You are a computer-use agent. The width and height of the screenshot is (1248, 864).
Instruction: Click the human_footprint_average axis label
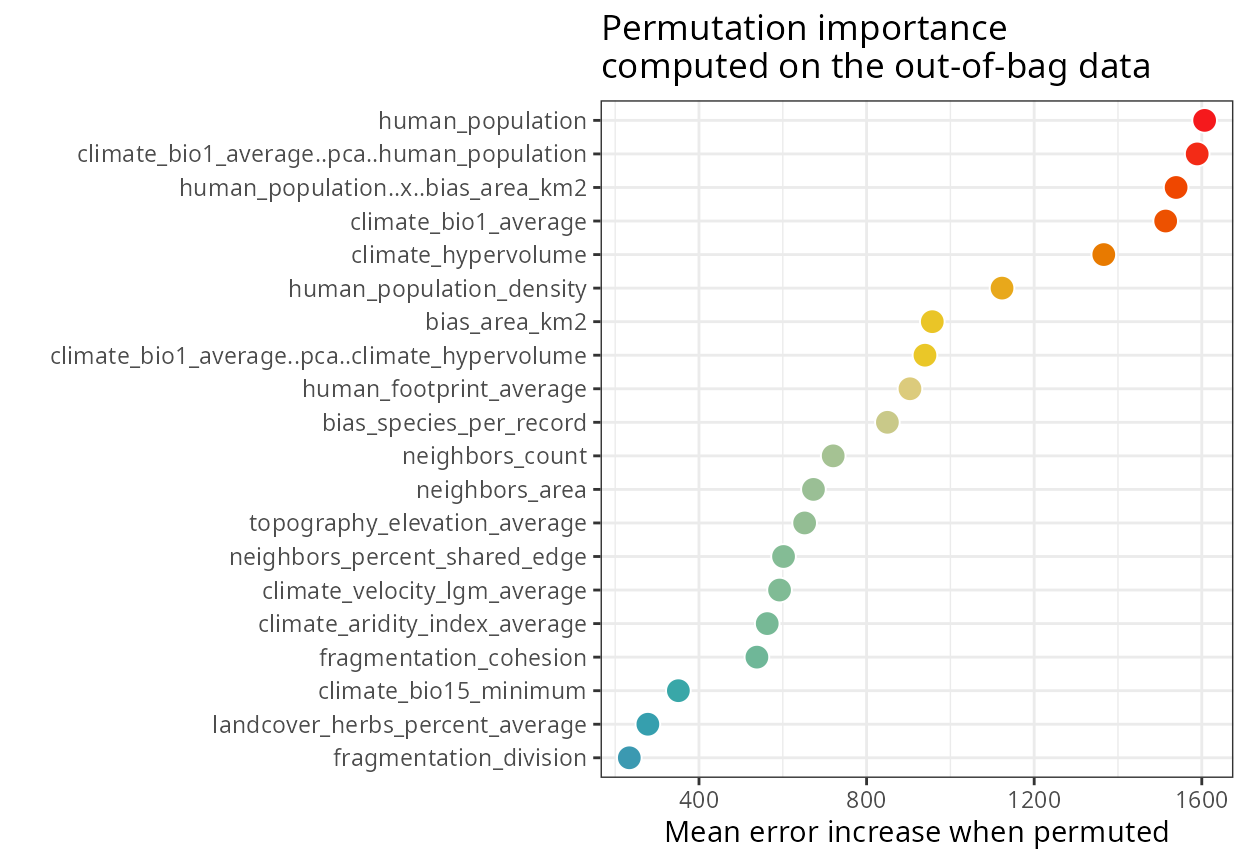(x=444, y=389)
